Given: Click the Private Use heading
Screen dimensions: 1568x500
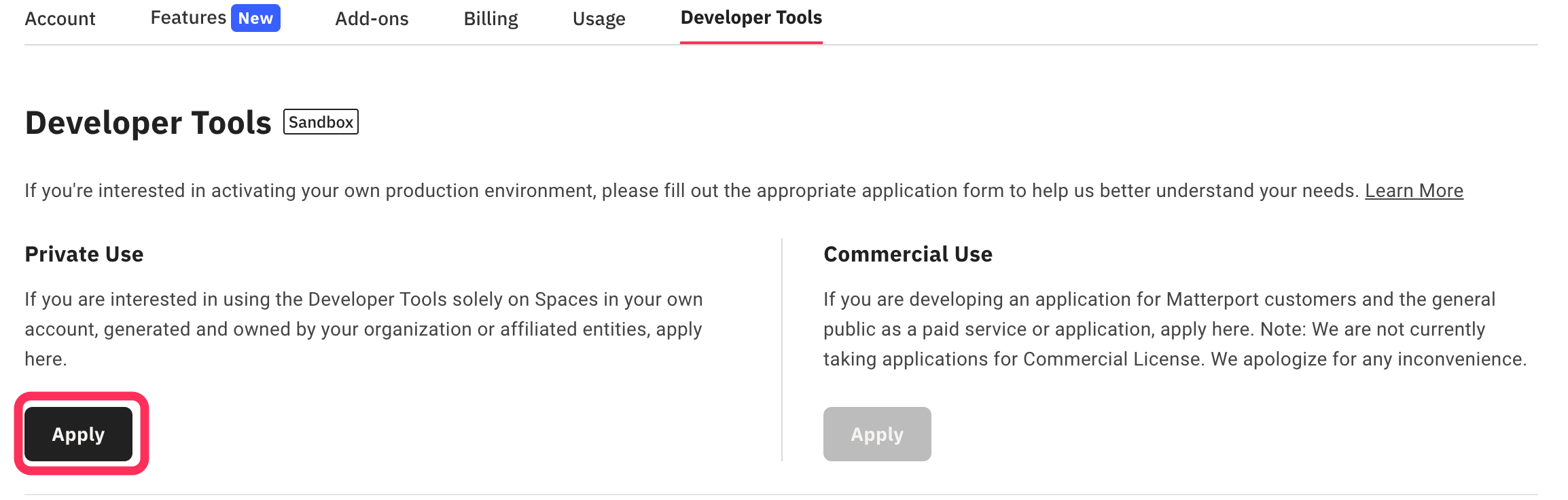Looking at the screenshot, I should click(x=84, y=254).
